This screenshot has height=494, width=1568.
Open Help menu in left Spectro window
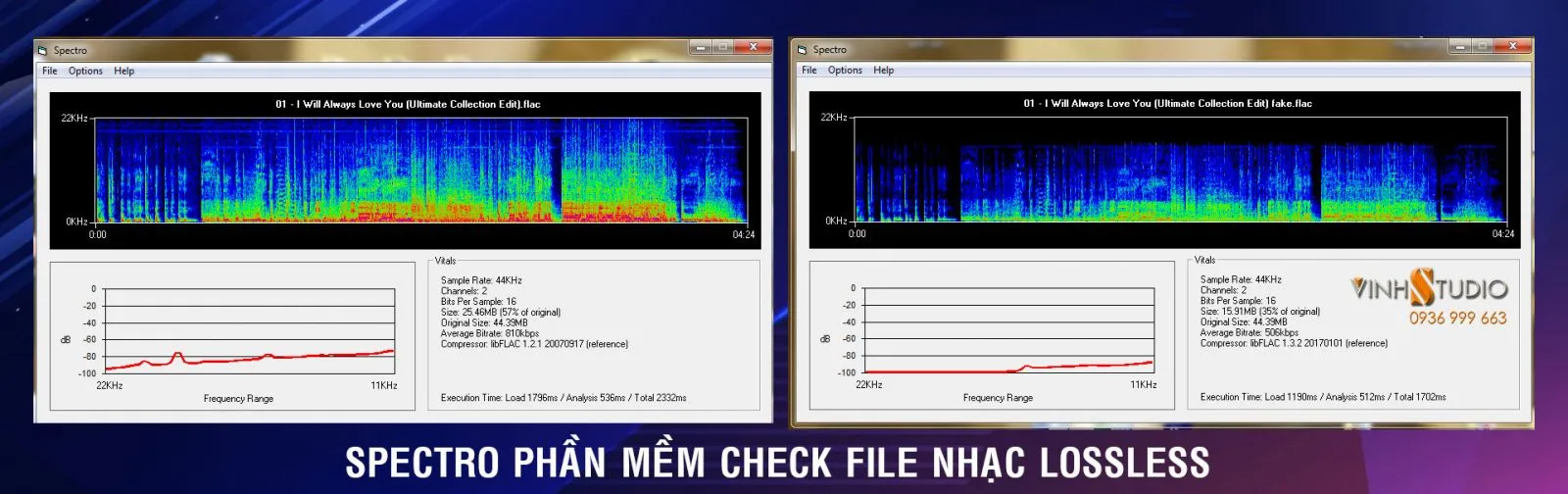(x=123, y=71)
